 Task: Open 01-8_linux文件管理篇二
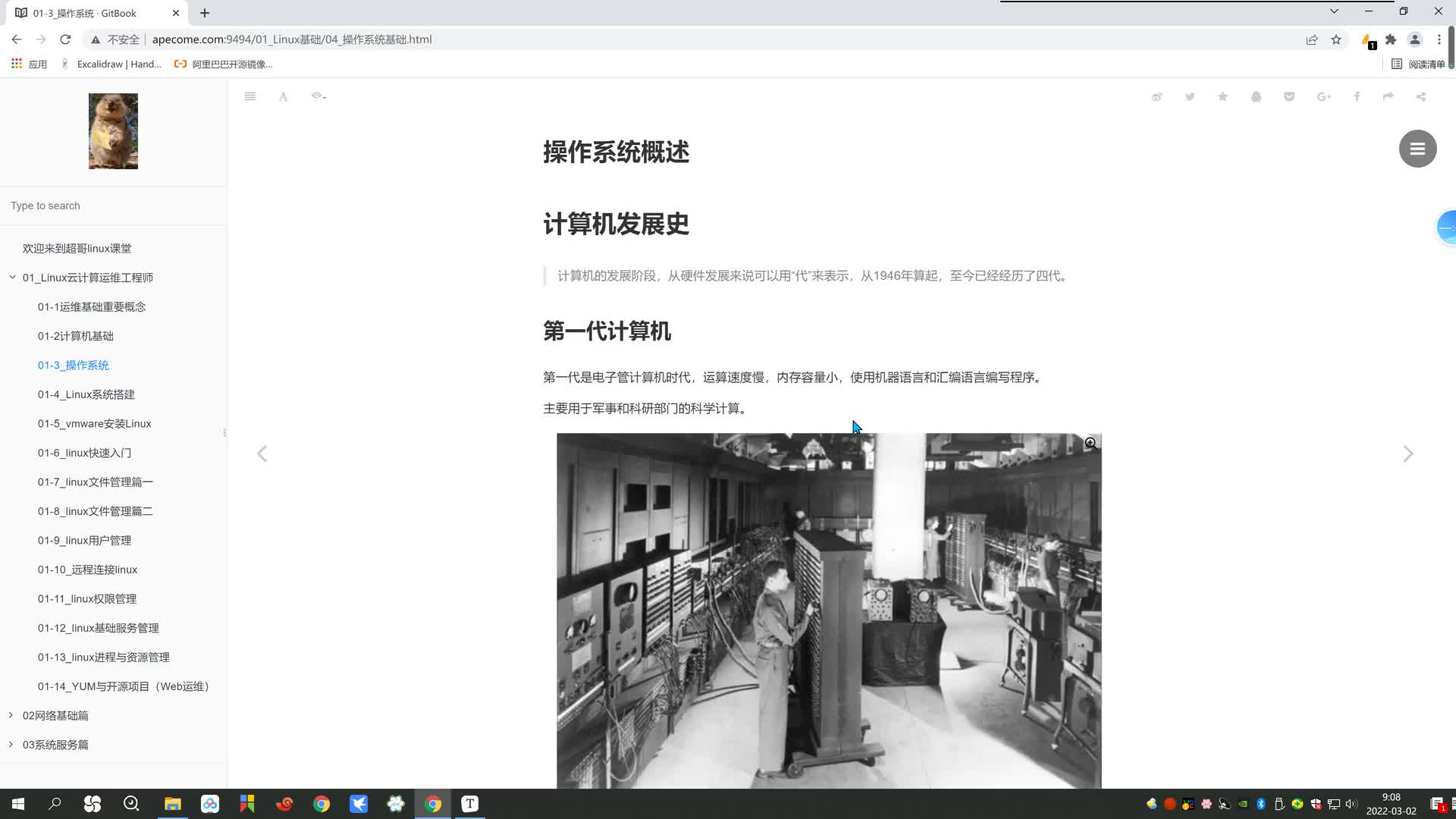pos(96,511)
